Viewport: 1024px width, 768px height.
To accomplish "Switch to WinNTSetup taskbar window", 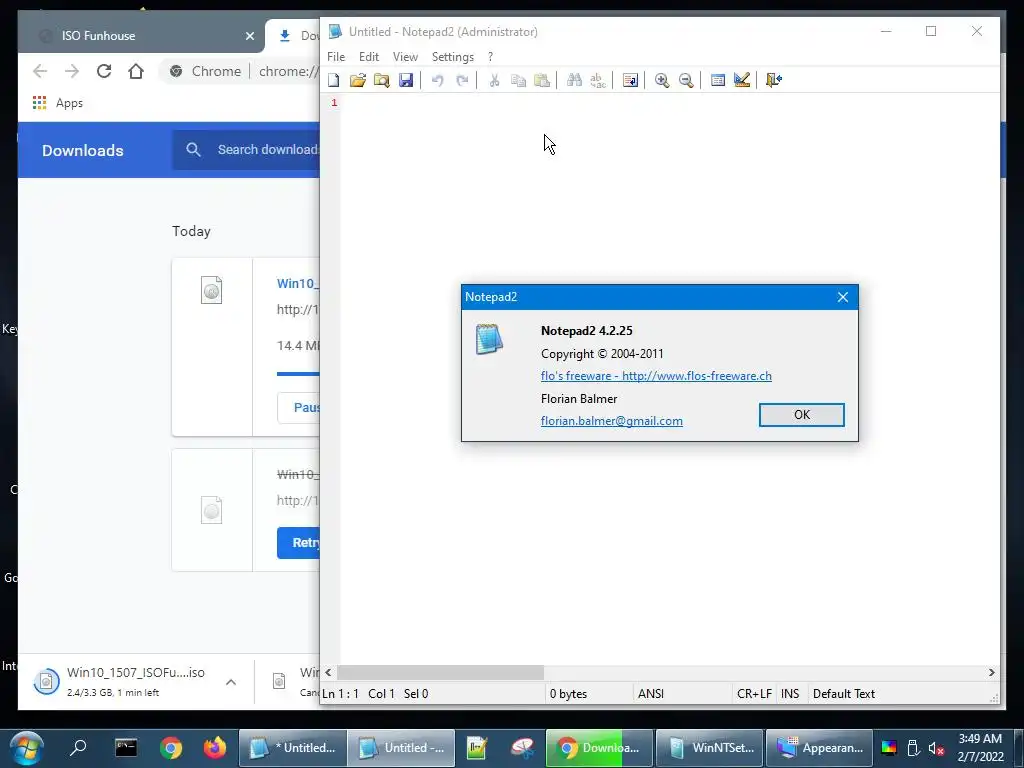I will pyautogui.click(x=710, y=748).
